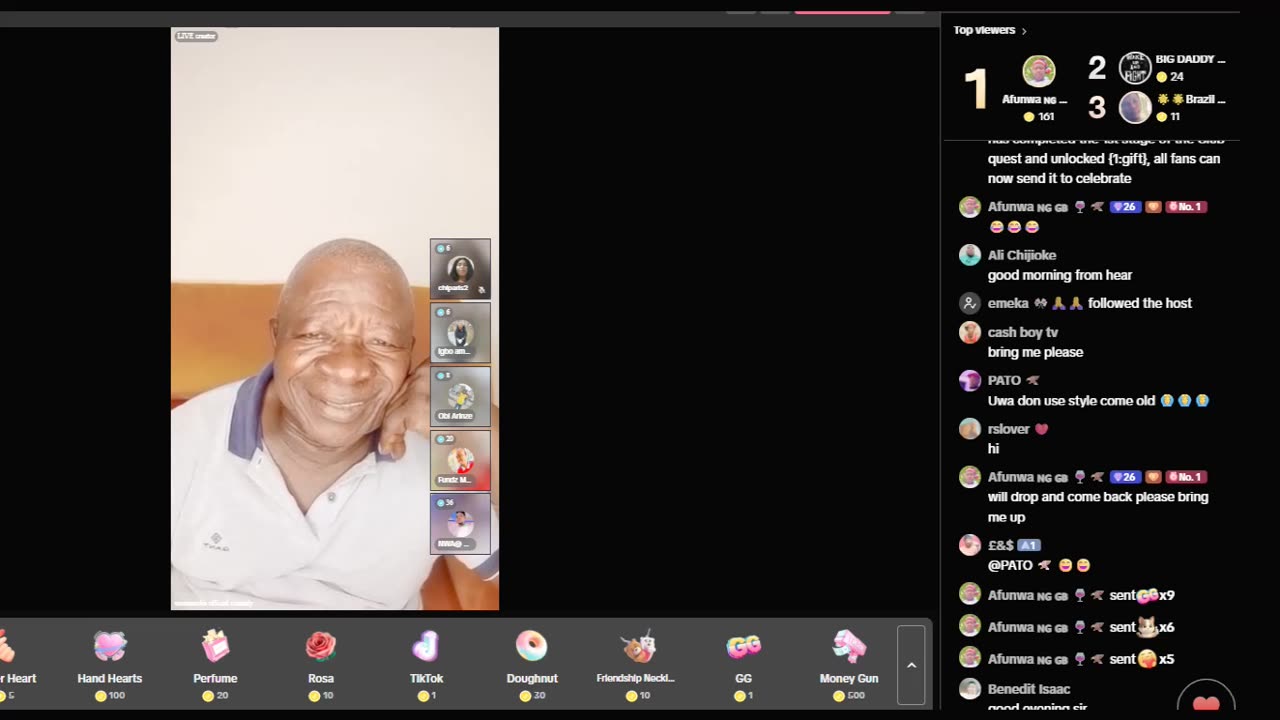Send the Perfume gift
Image resolution: width=1280 pixels, height=720 pixels.
[x=215, y=663]
